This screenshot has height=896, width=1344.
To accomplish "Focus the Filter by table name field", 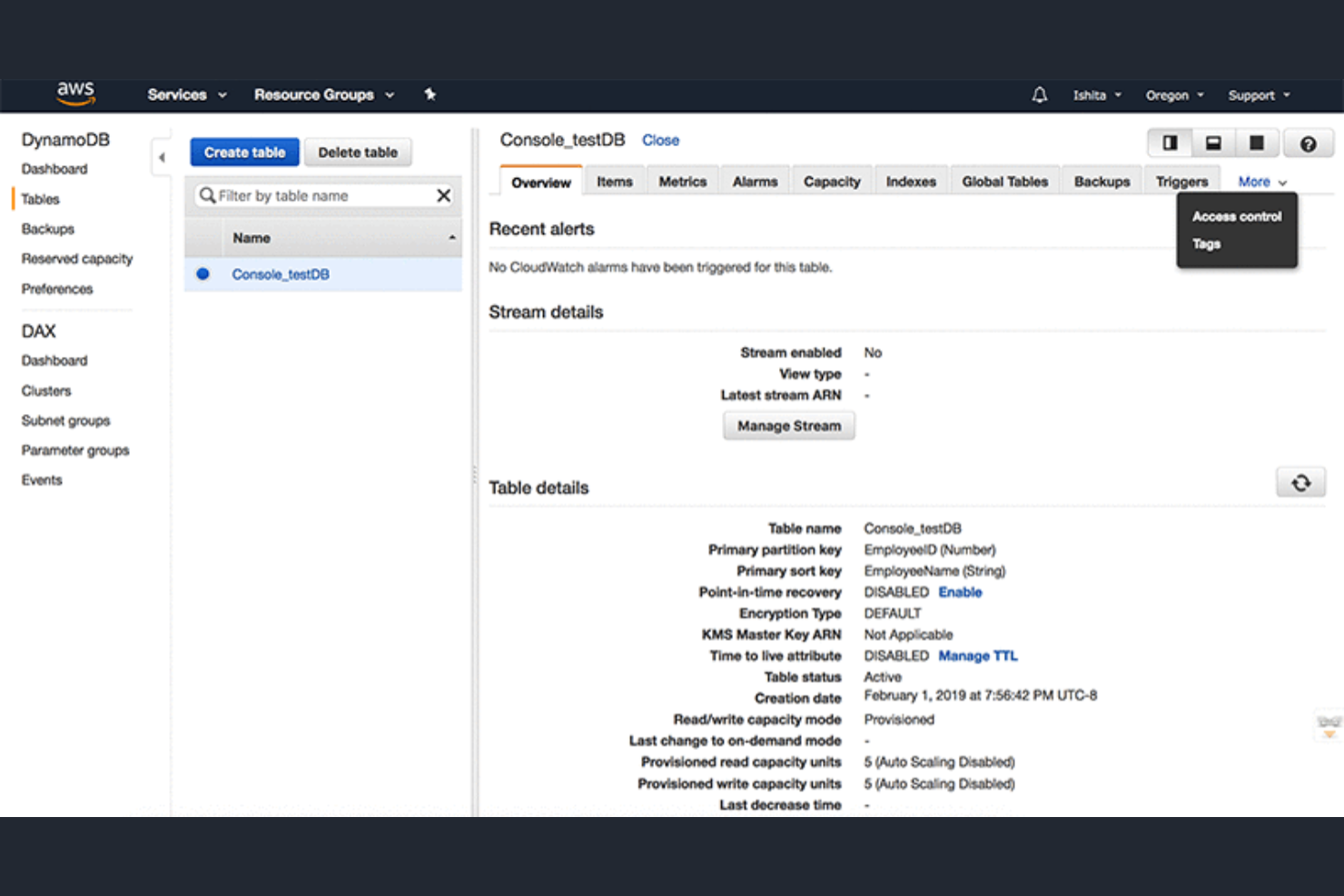I will 324,195.
